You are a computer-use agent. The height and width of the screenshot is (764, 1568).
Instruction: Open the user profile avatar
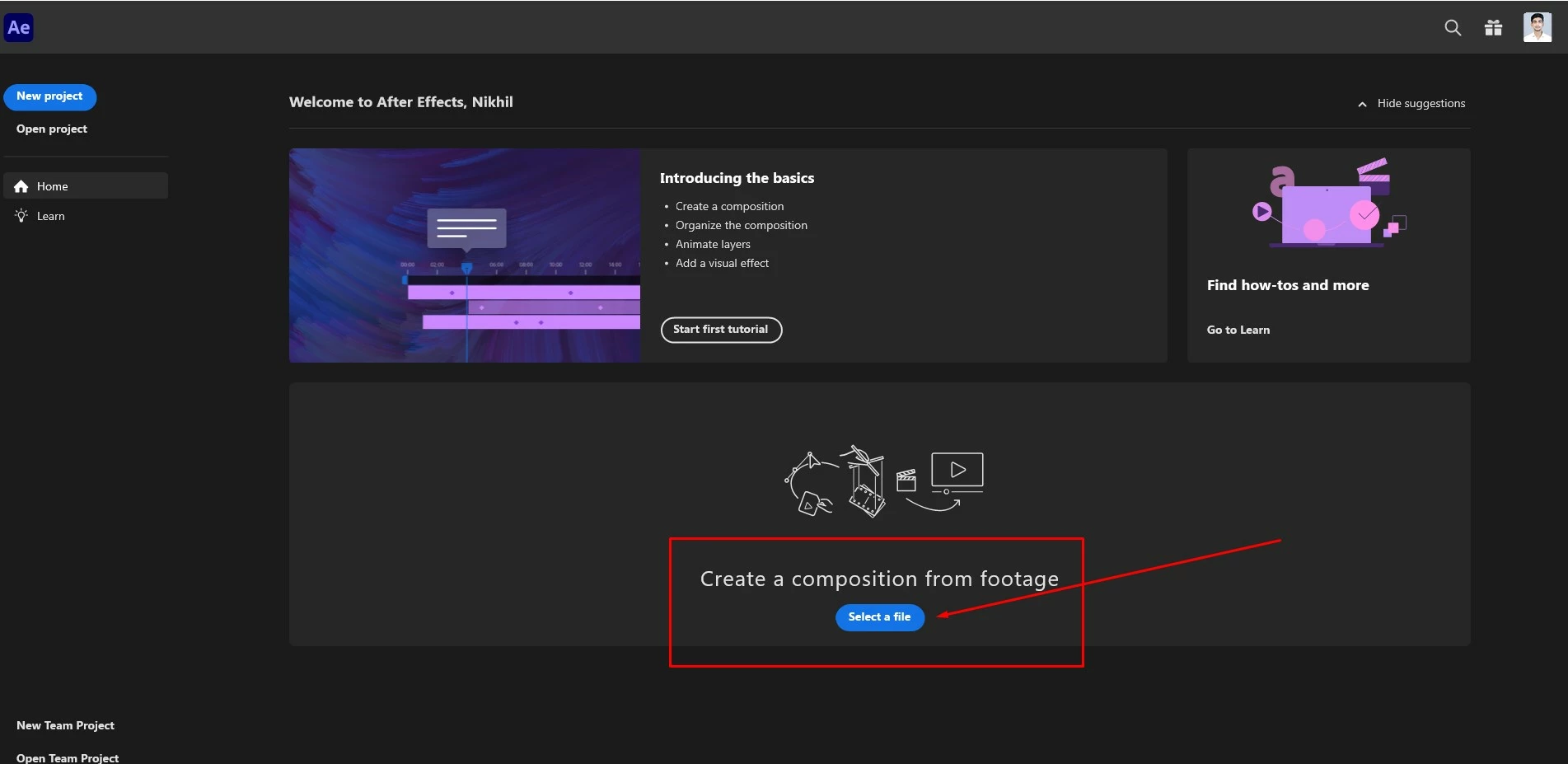point(1538,27)
